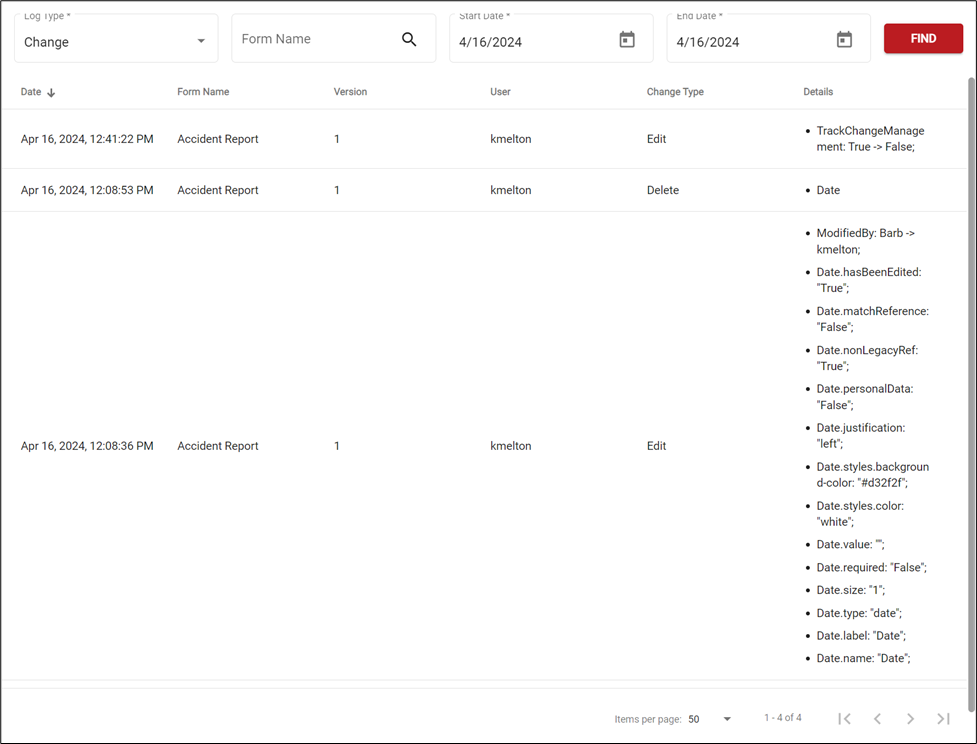Image resolution: width=977 pixels, height=744 pixels.
Task: Click kmelton in the 12:41:22 PM row
Action: [x=510, y=139]
